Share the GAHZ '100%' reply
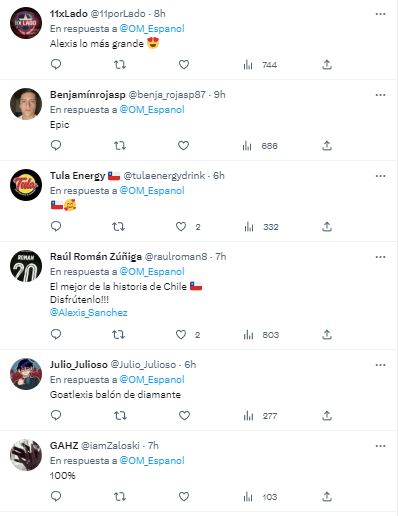 [327, 497]
